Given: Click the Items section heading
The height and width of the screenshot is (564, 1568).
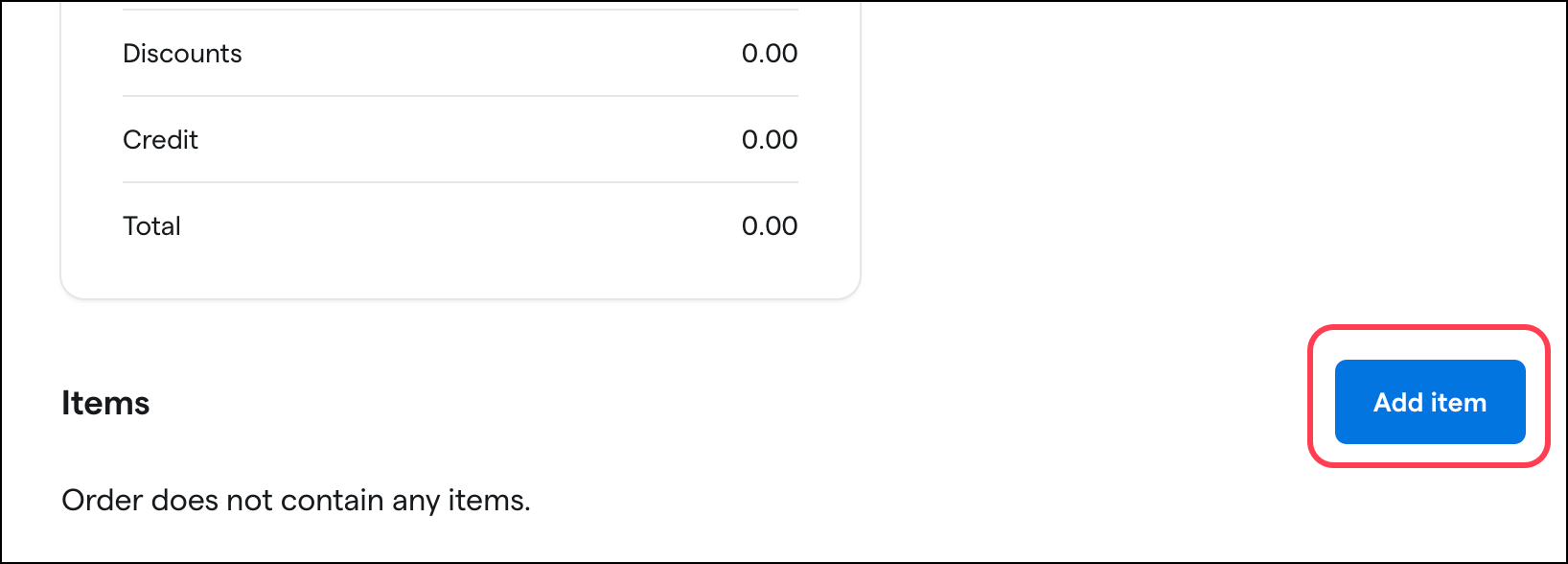Looking at the screenshot, I should [105, 403].
